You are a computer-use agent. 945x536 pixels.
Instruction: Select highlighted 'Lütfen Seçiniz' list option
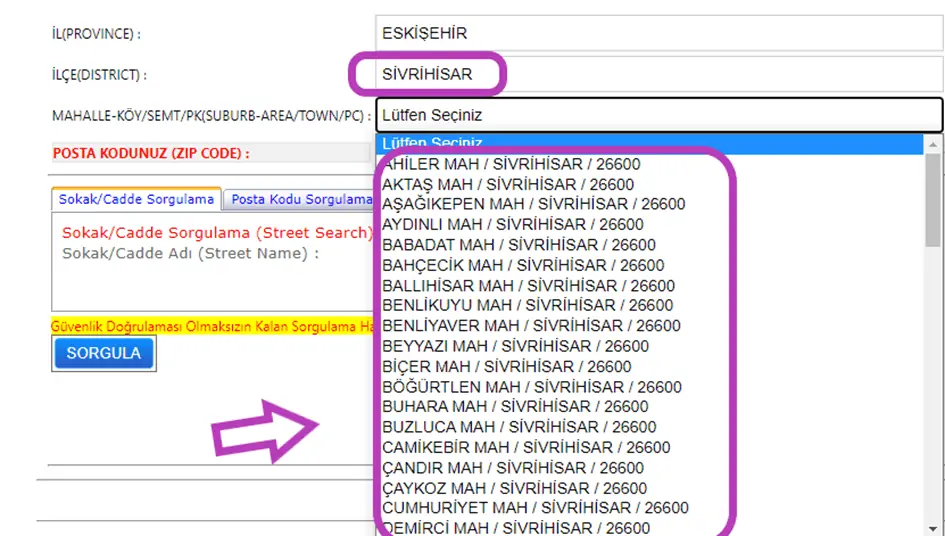coord(648,144)
